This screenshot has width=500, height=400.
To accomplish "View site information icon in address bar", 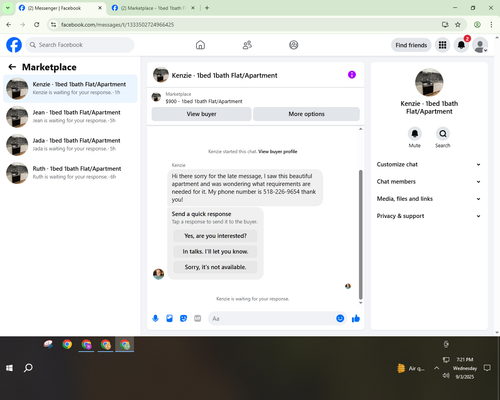I will tap(53, 25).
